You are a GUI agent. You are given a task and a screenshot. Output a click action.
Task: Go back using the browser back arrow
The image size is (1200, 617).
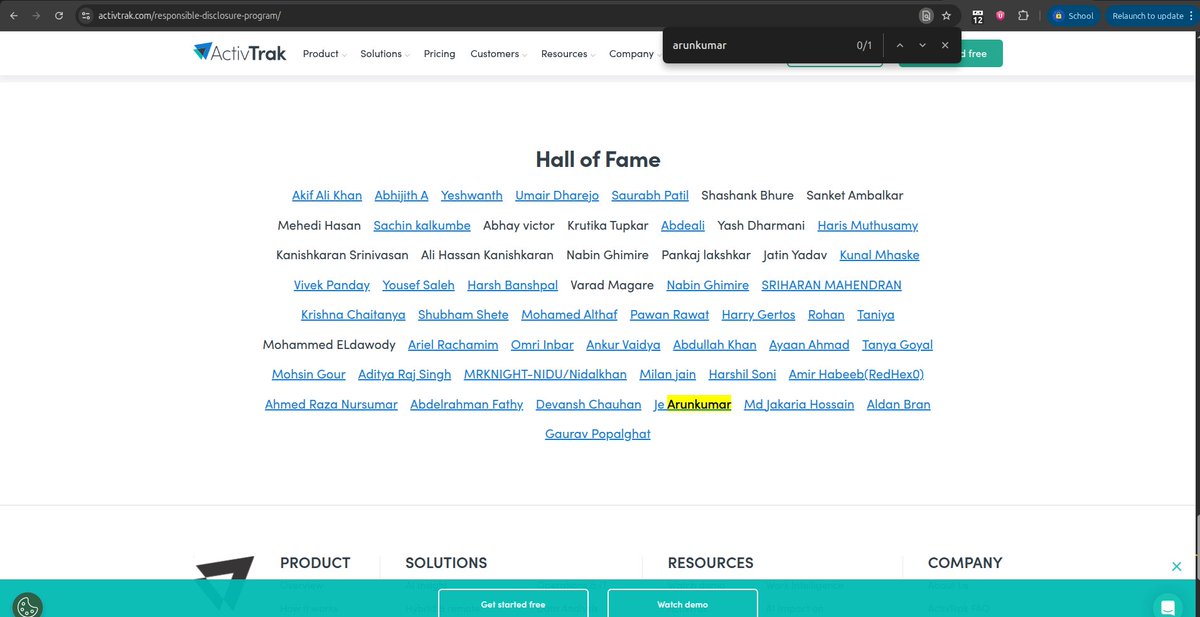click(x=13, y=16)
